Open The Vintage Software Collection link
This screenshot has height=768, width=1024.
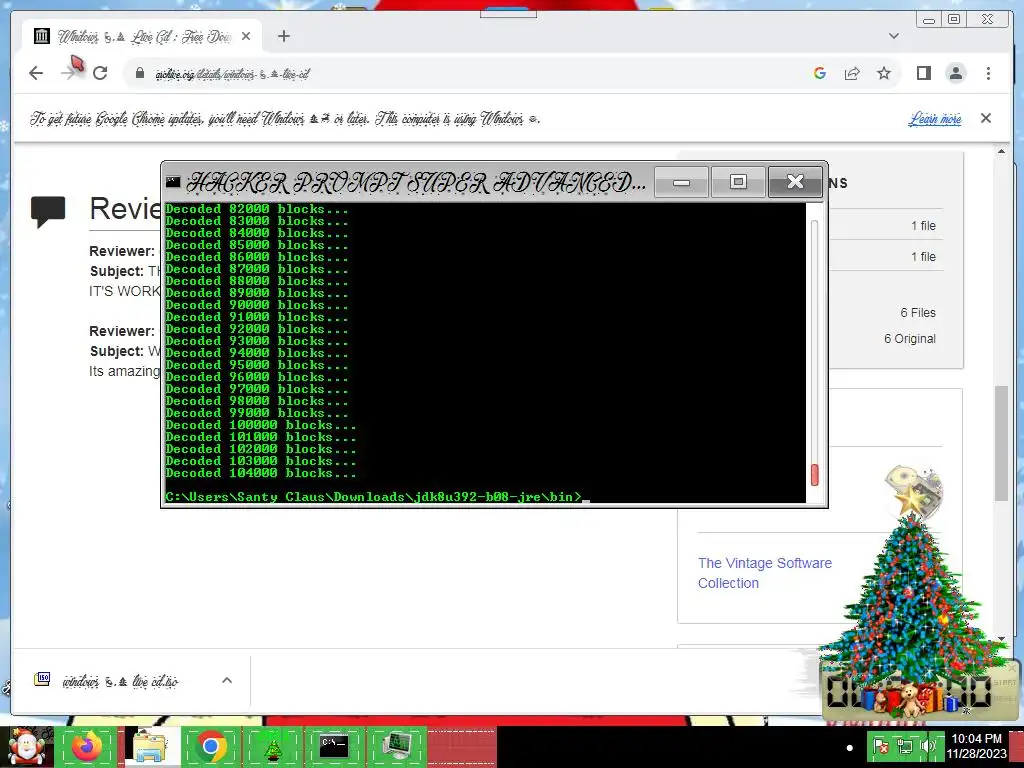pyautogui.click(x=765, y=573)
